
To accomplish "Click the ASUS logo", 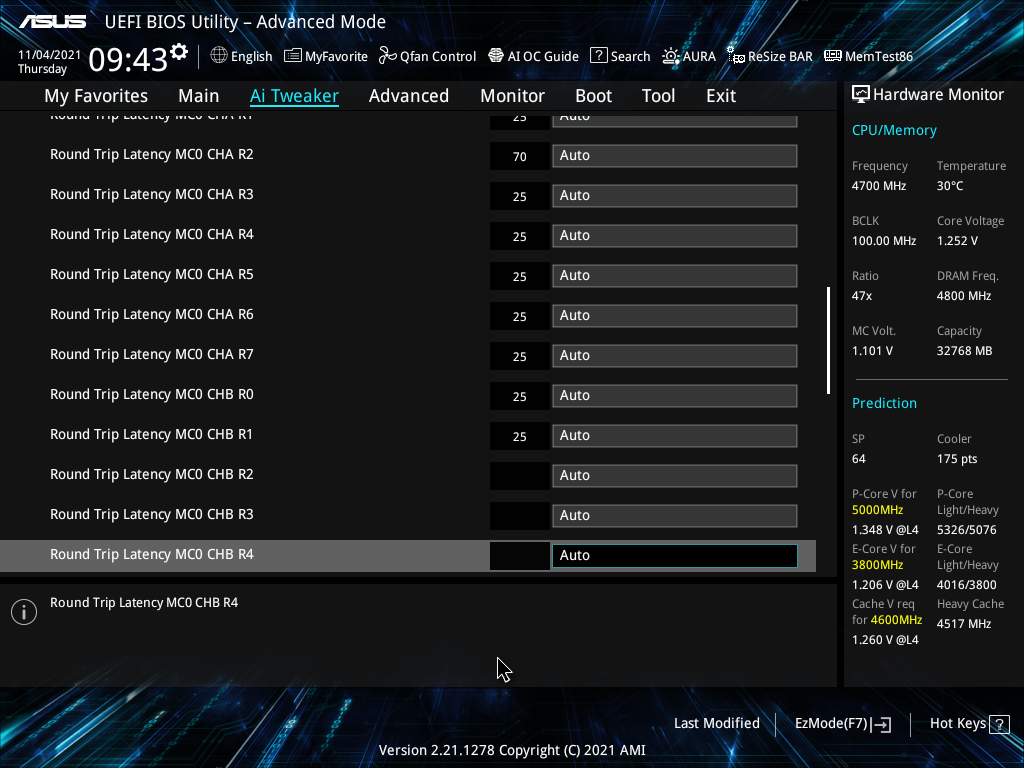I will click(52, 22).
